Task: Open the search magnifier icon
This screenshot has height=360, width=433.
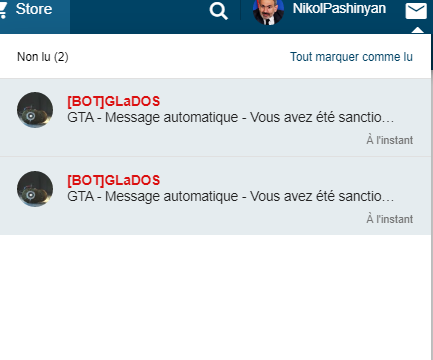Action: pos(219,11)
